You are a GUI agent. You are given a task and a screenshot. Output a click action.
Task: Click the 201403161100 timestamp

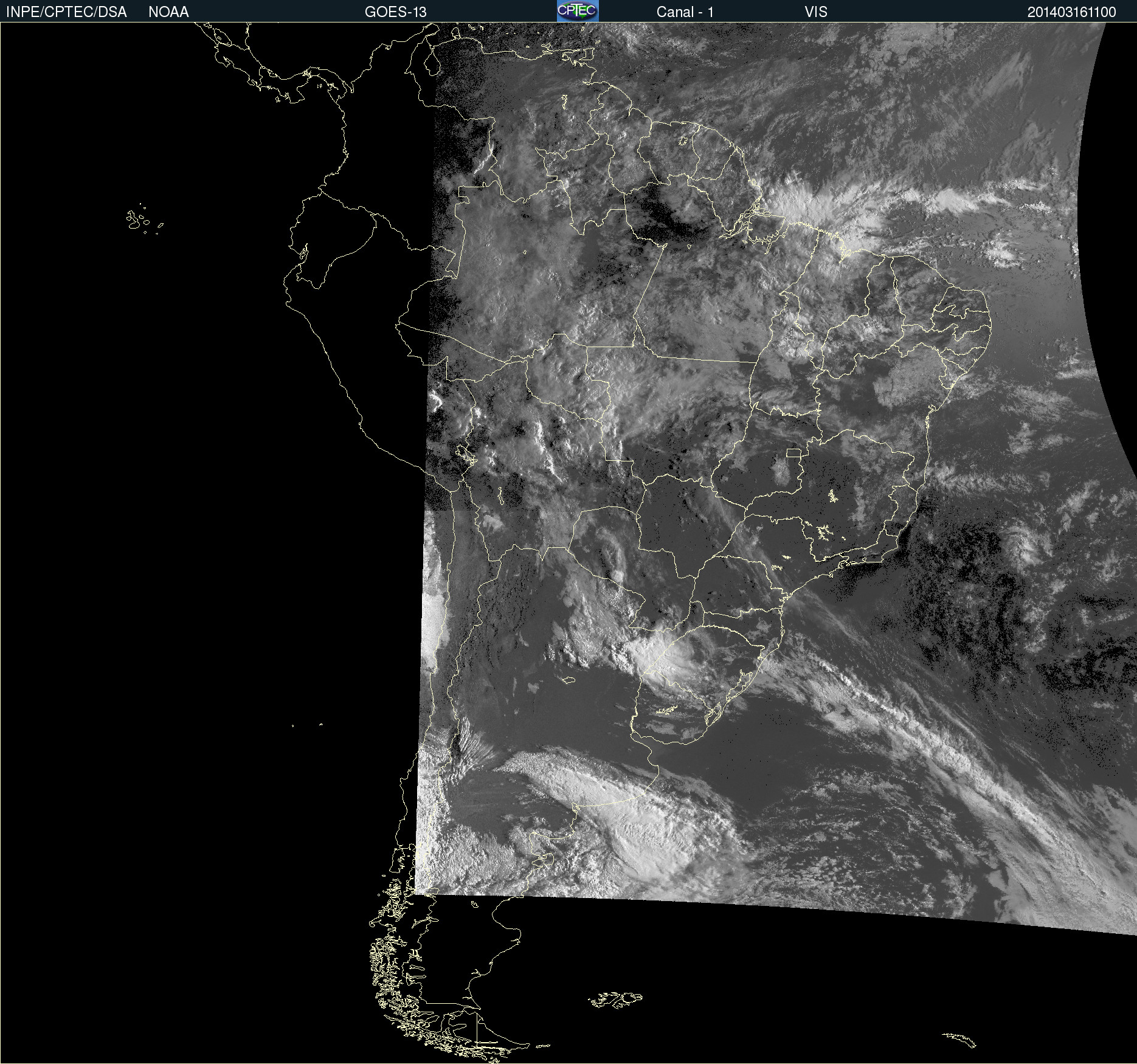click(1072, 12)
